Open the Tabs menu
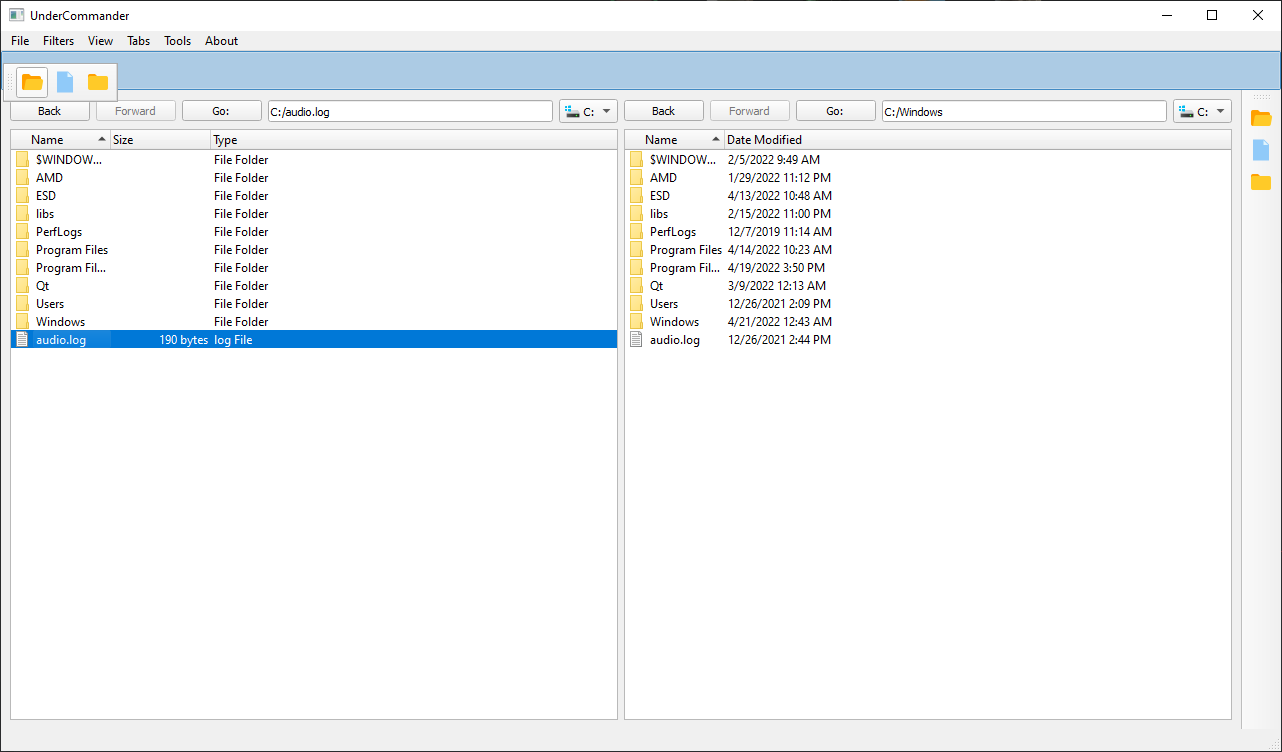The image size is (1282, 752). [x=138, y=41]
